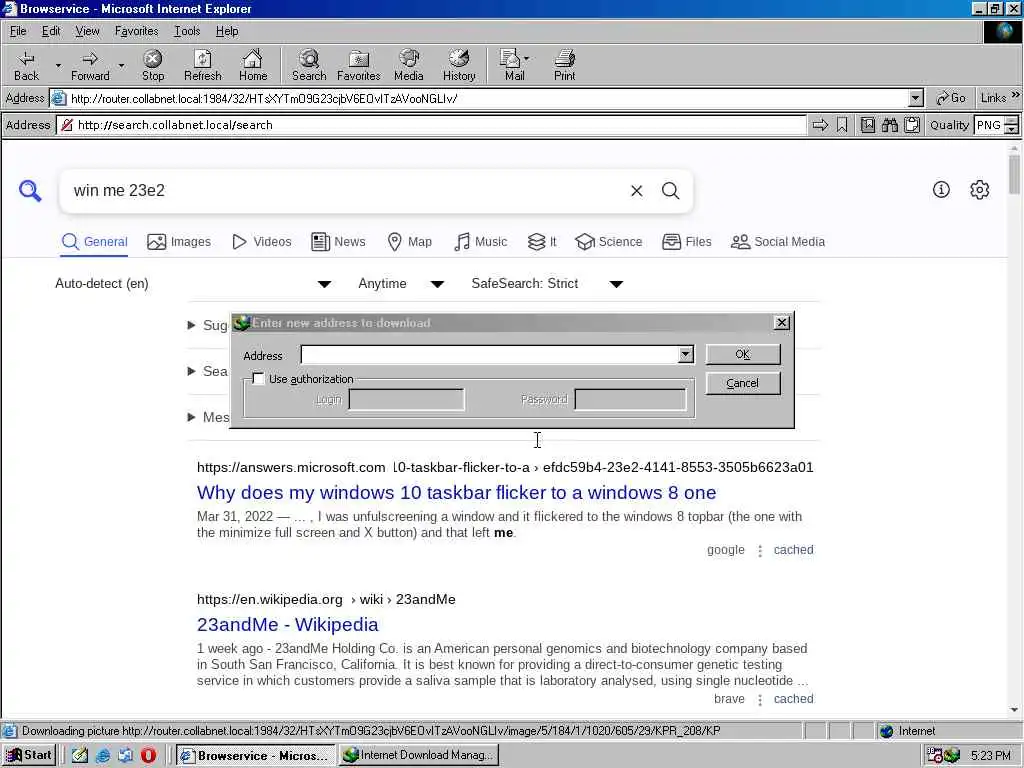Click the Browservice open-bookmarks book icon

[x=867, y=125]
